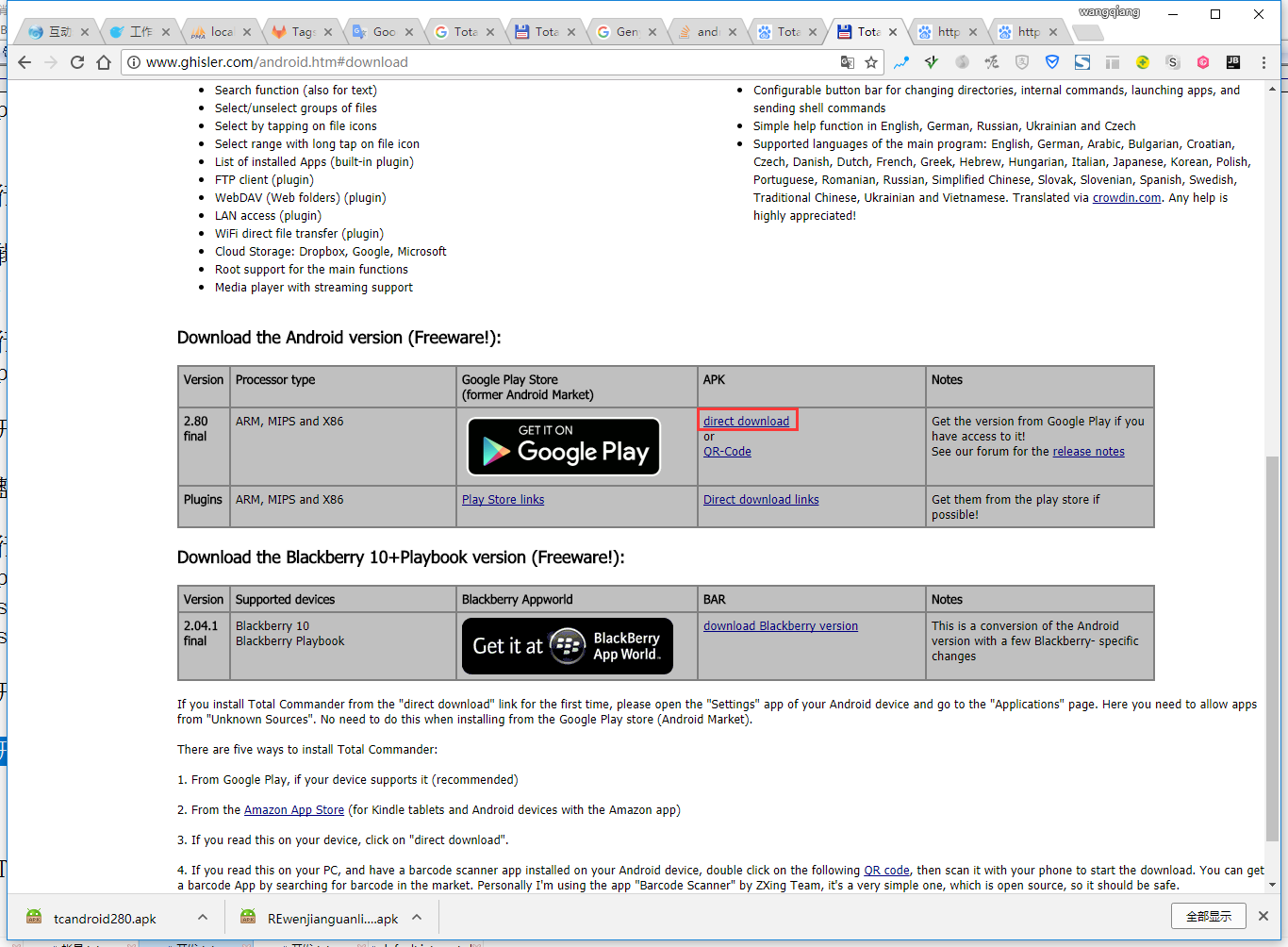Click 'Media player with streaming support' item

coord(314,287)
